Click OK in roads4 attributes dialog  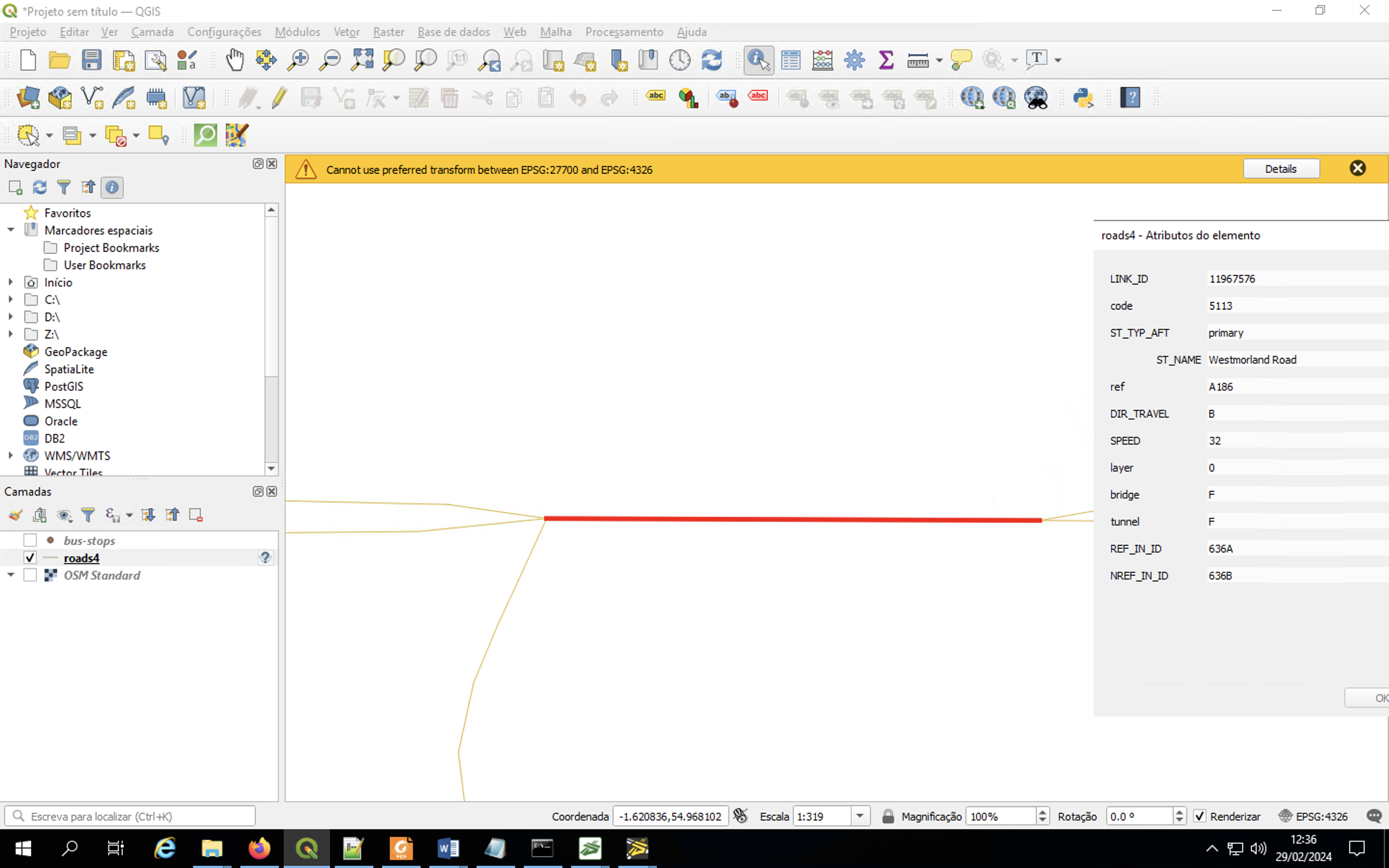[x=1367, y=697]
